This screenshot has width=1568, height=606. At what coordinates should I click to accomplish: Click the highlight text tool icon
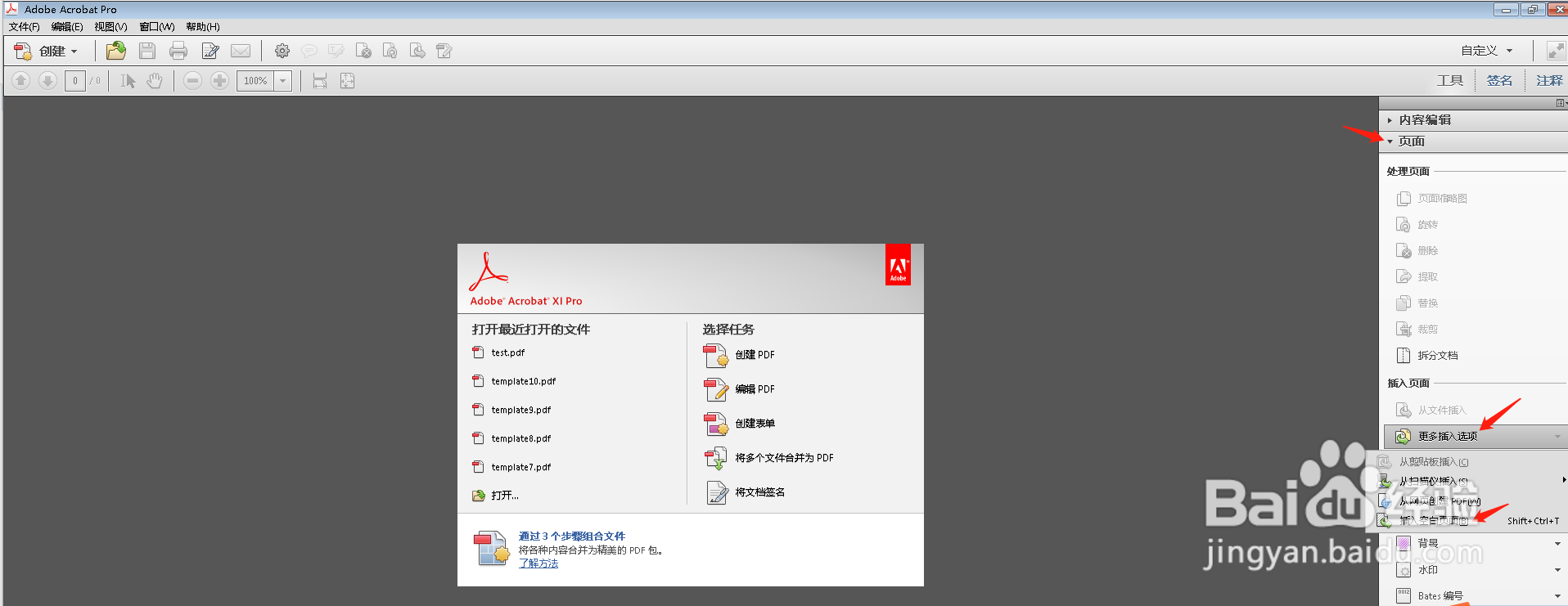tap(336, 51)
